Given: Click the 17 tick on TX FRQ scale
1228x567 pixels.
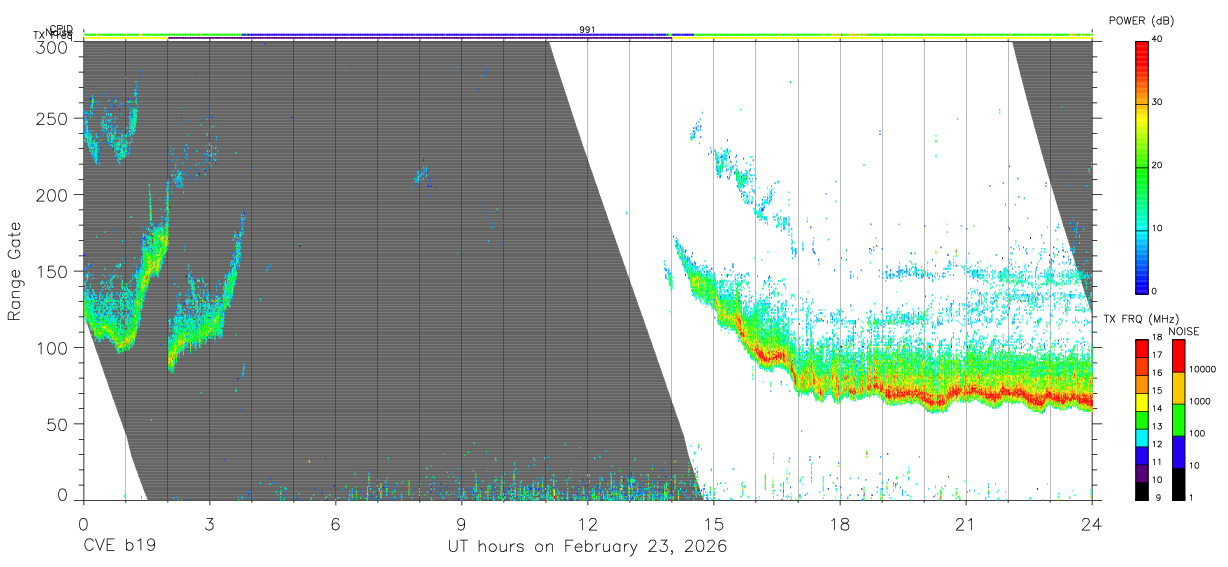Looking at the screenshot, I should pos(1157,355).
